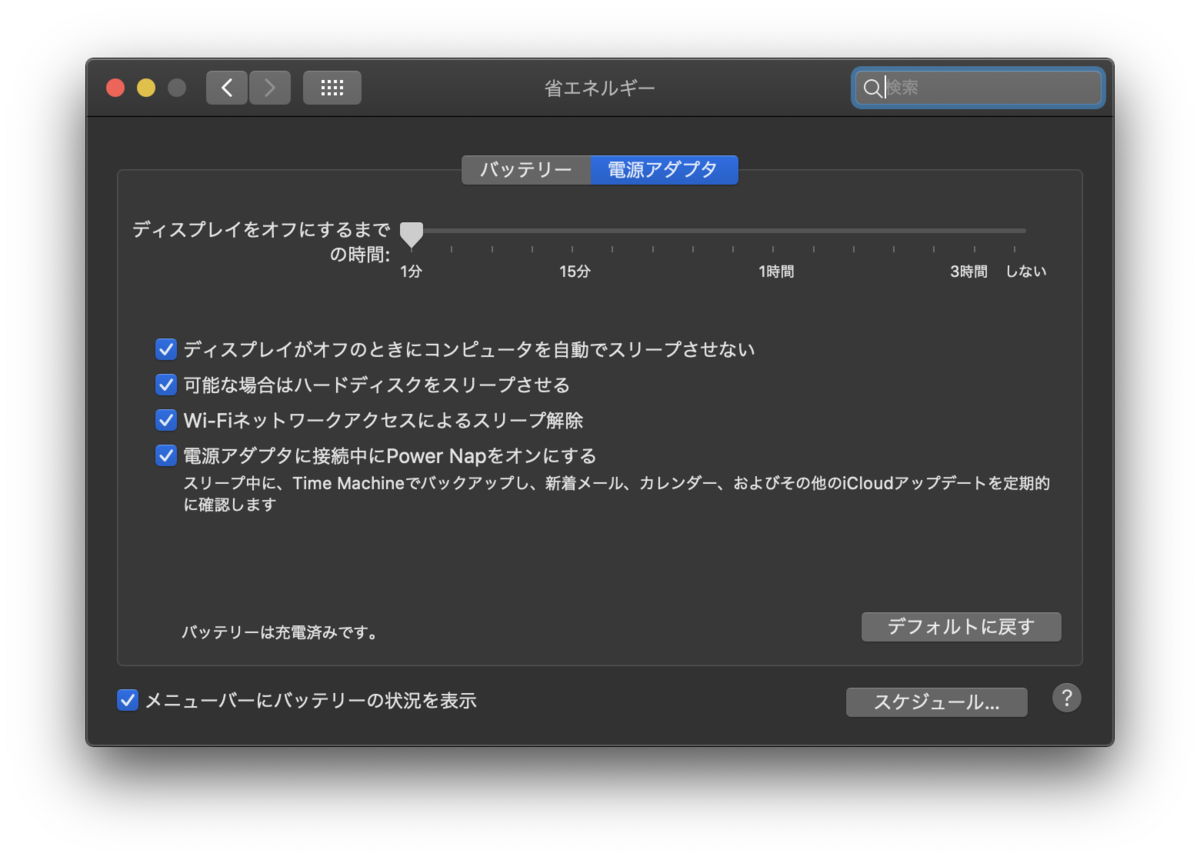
Task: Click the magnifying glass in search field
Action: pyautogui.click(x=872, y=88)
